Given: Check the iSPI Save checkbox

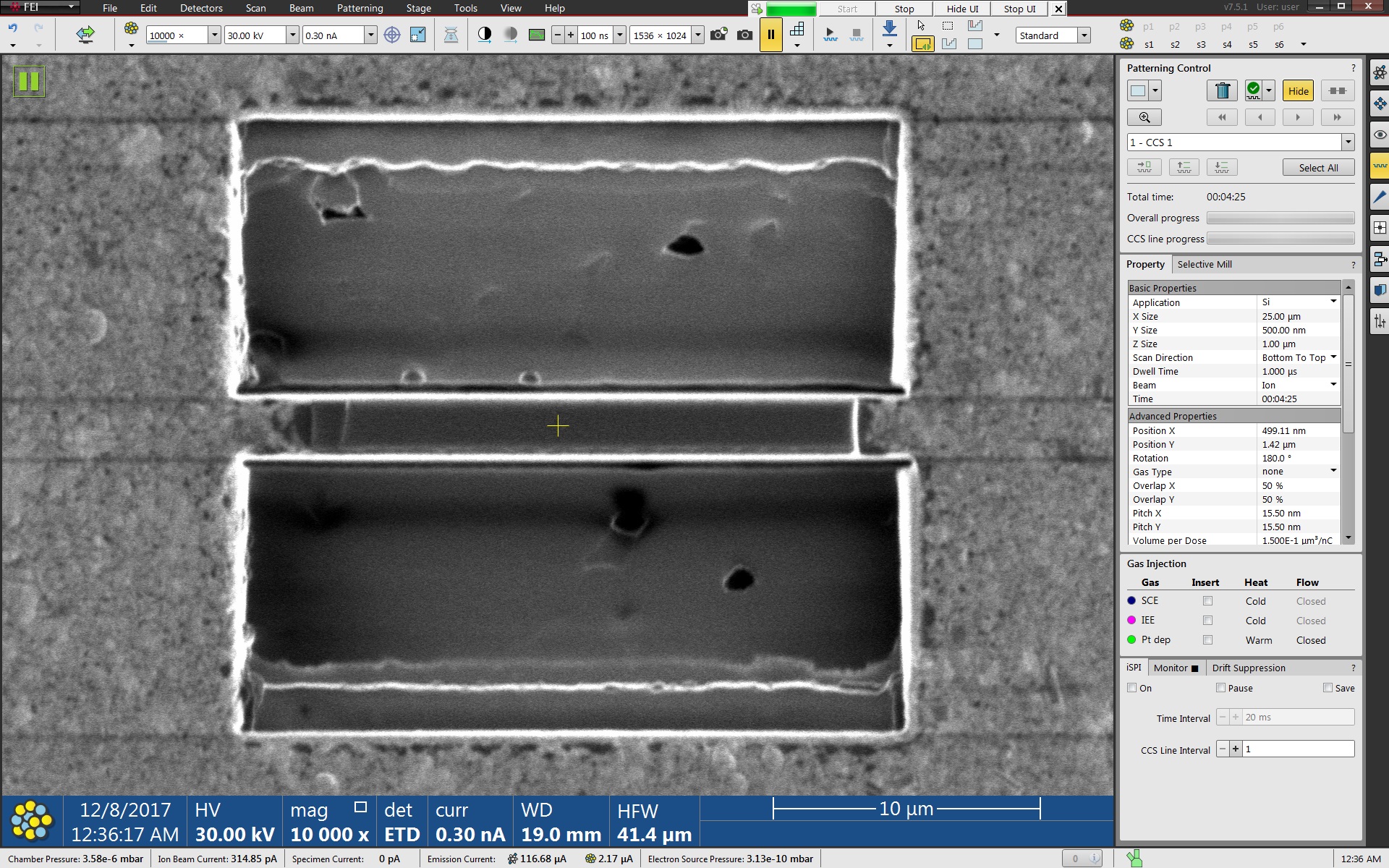Looking at the screenshot, I should (1328, 688).
